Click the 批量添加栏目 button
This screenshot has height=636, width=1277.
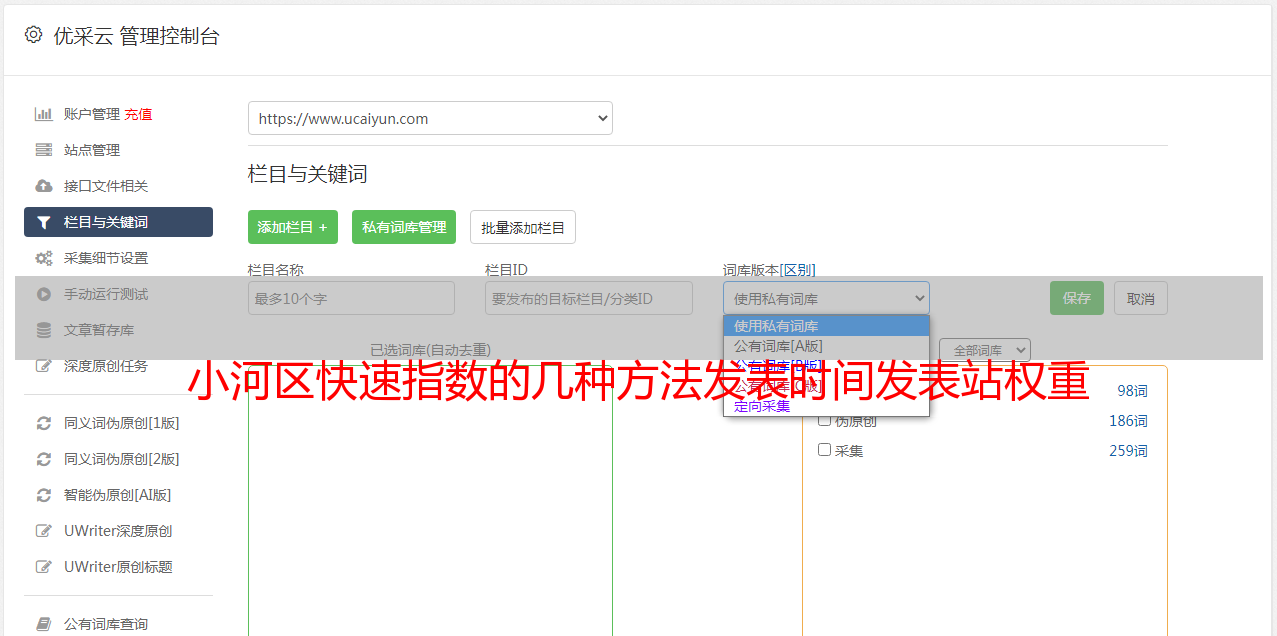click(523, 227)
